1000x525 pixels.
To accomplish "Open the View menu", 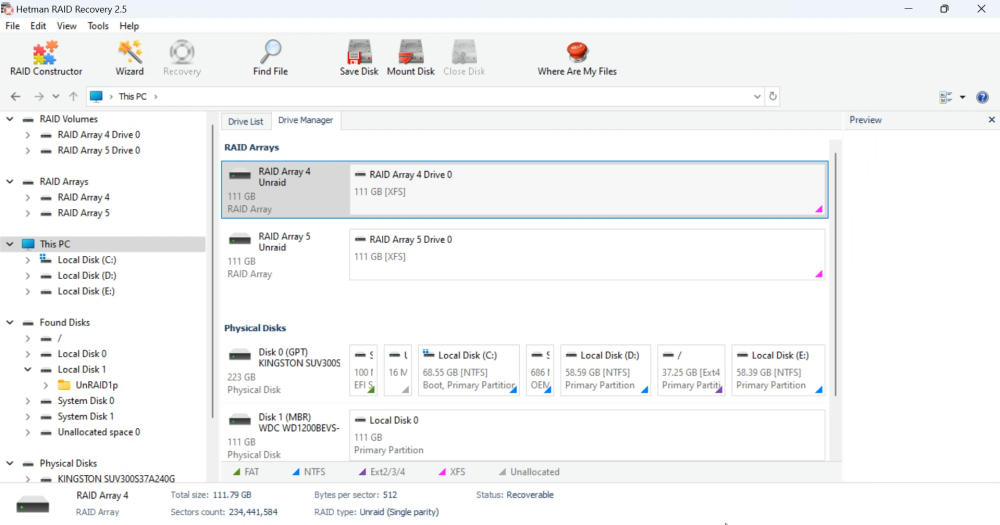I will pos(66,26).
